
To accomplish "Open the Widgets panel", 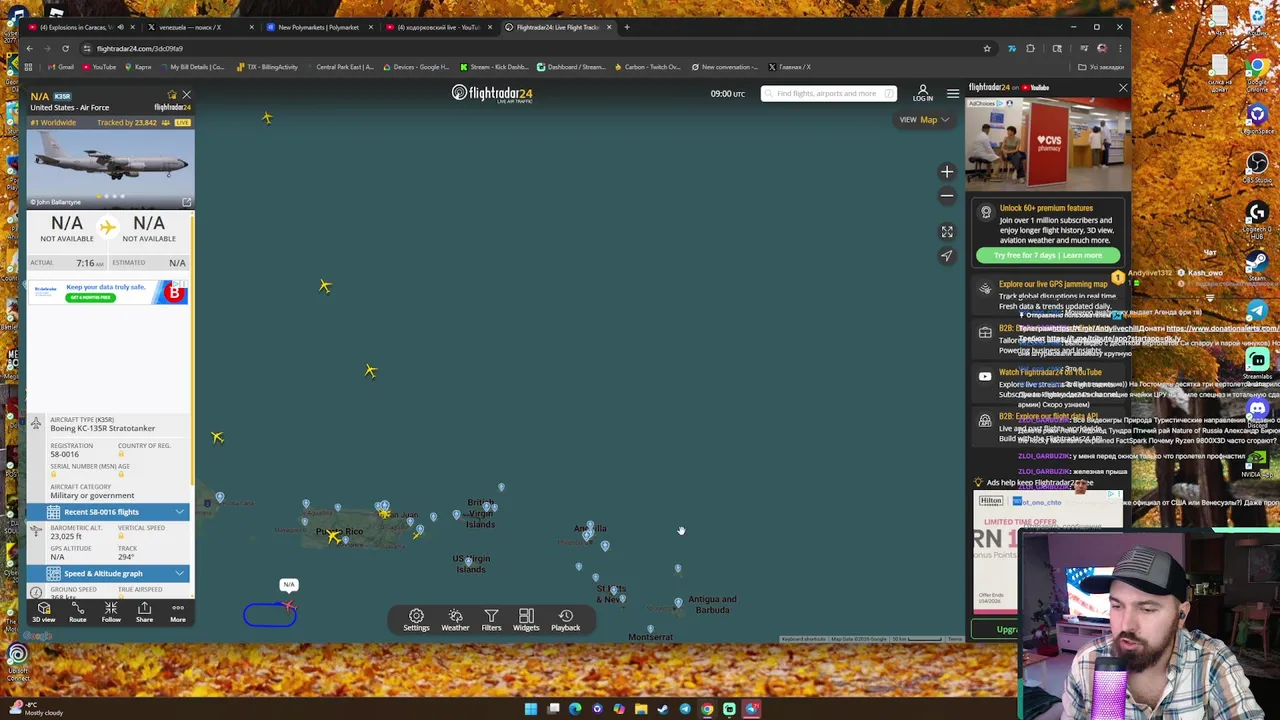I will pos(526,620).
